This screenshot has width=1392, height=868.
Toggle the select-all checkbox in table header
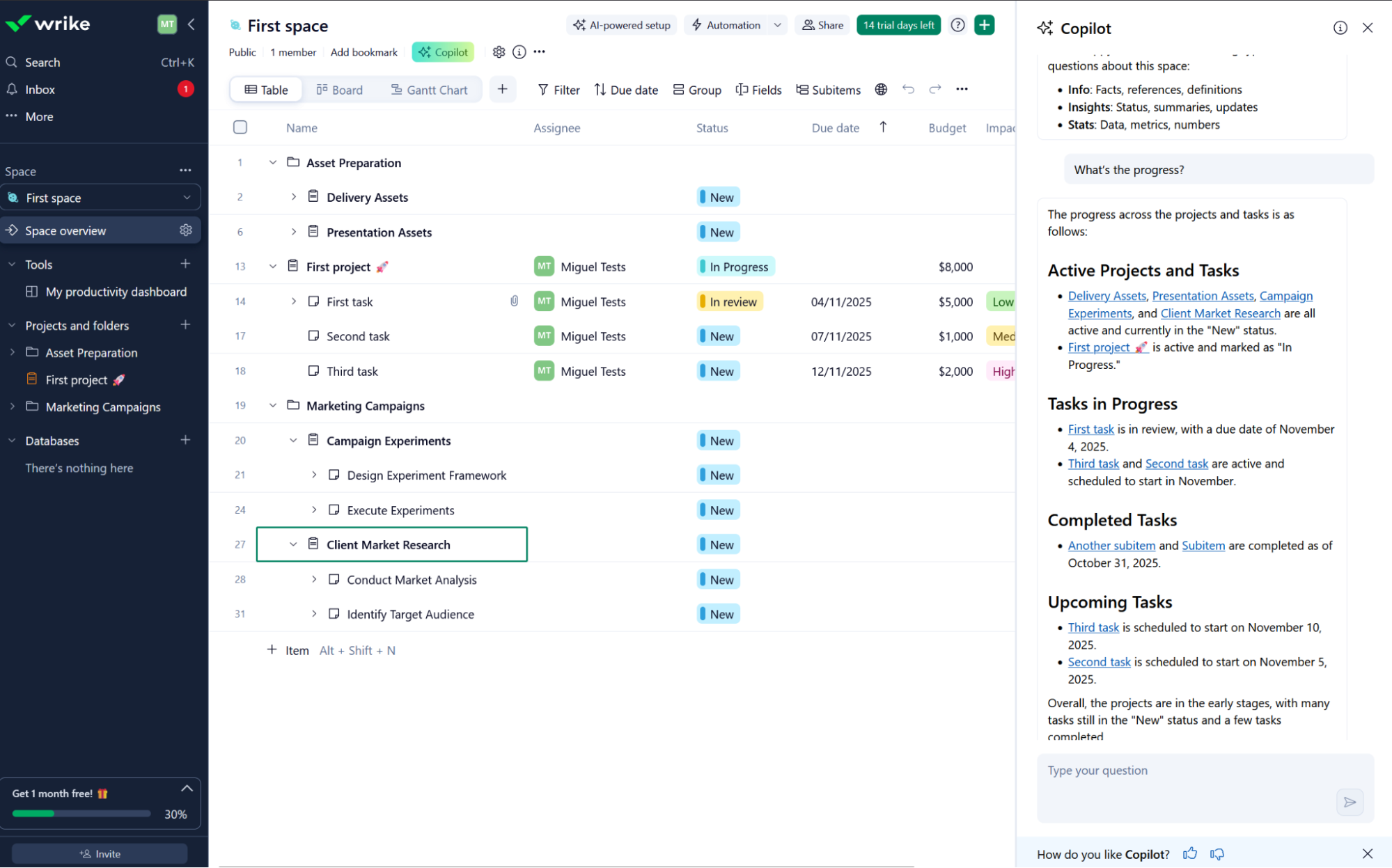[x=240, y=127]
